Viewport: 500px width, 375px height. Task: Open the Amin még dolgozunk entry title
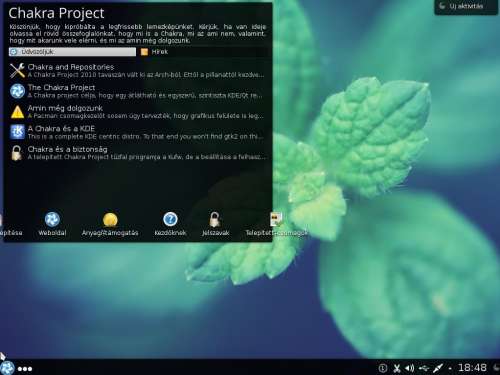pyautogui.click(x=65, y=108)
